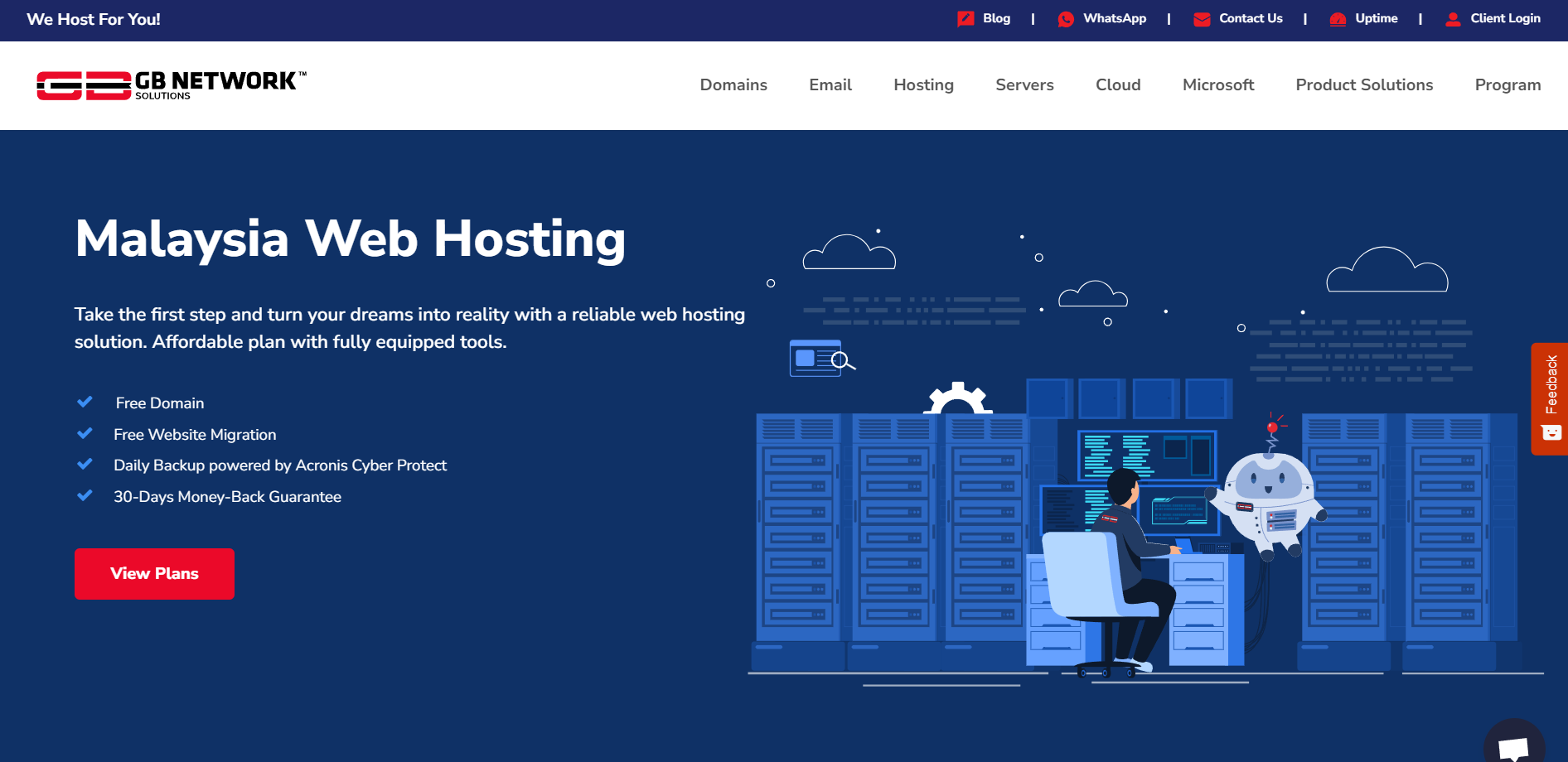The width and height of the screenshot is (1568, 762).
Task: Click the Client Login user icon
Action: tap(1453, 19)
